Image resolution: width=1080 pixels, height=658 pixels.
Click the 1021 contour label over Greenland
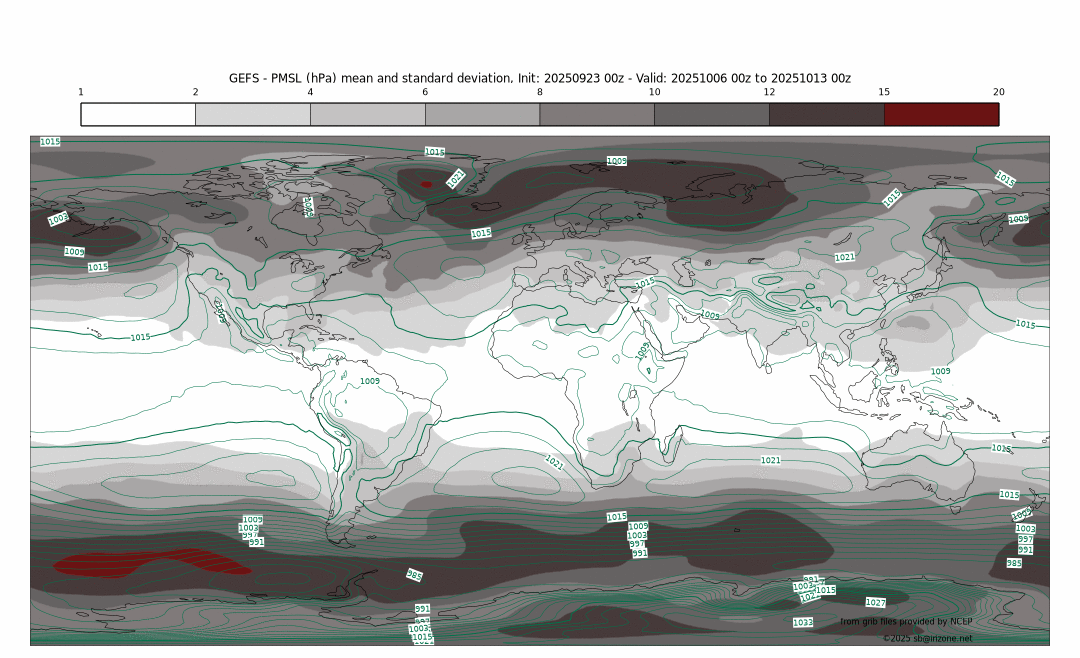tap(456, 179)
